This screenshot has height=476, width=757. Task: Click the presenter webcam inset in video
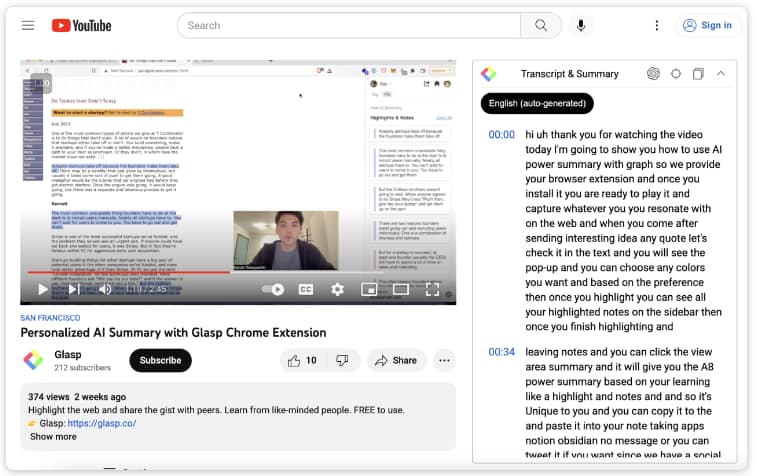(x=286, y=240)
